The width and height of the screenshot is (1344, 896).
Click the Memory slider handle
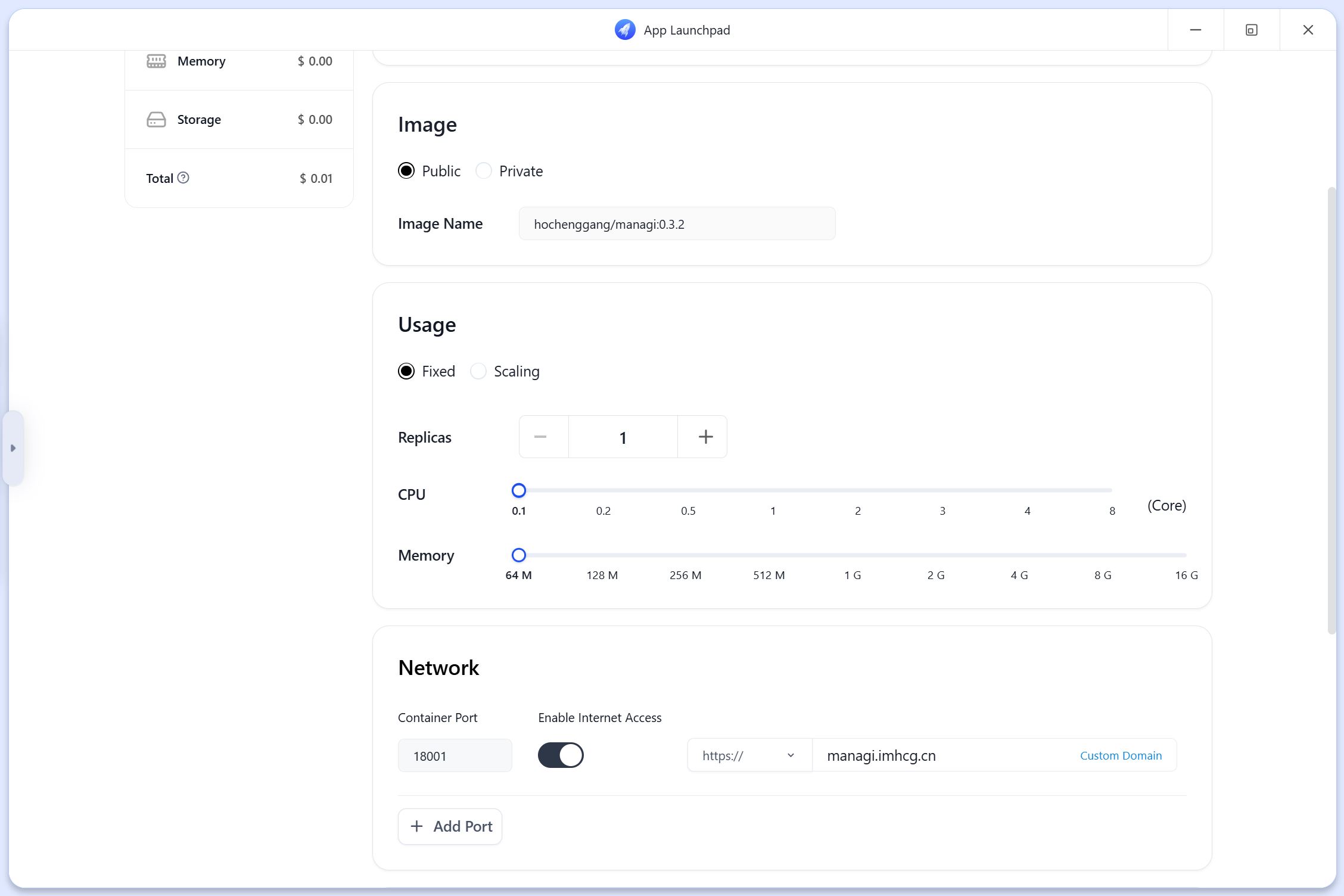[519, 555]
